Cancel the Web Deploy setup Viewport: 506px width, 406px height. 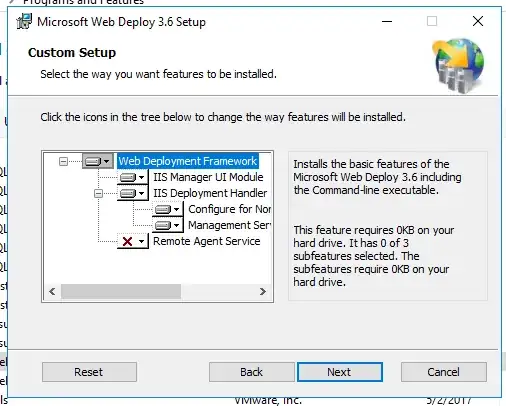[x=444, y=372]
